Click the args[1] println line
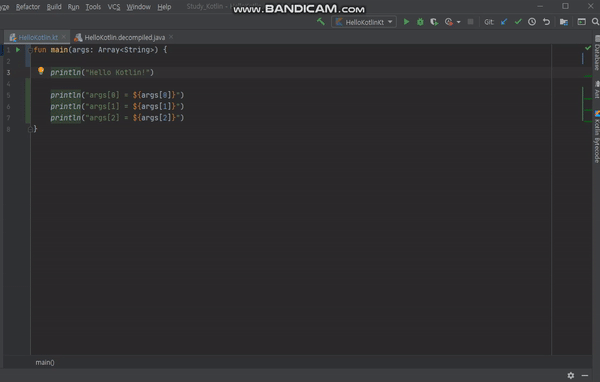600x382 pixels. pyautogui.click(x=117, y=106)
